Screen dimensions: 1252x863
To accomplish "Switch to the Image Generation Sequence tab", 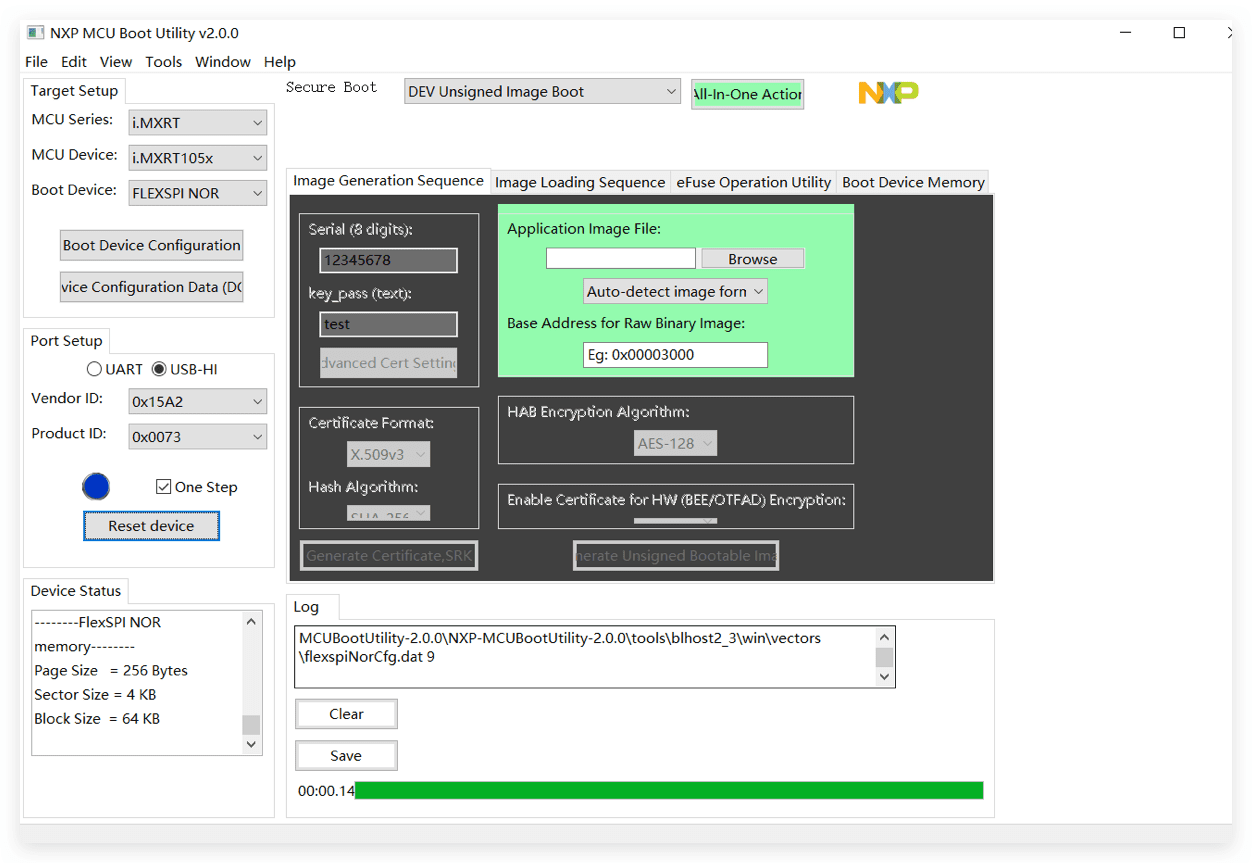I will pos(388,181).
